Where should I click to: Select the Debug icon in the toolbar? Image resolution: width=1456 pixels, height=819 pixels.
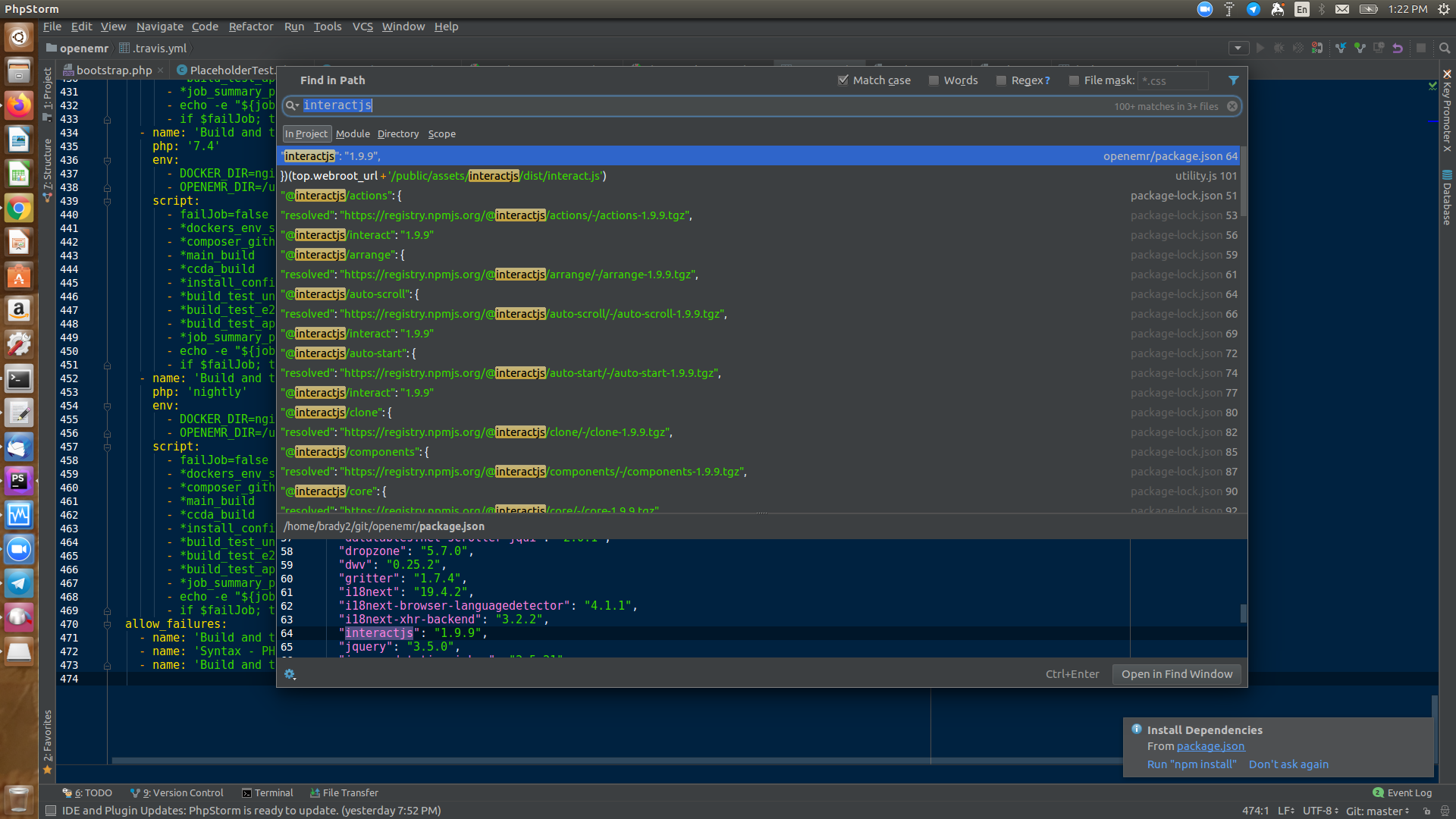click(1279, 47)
